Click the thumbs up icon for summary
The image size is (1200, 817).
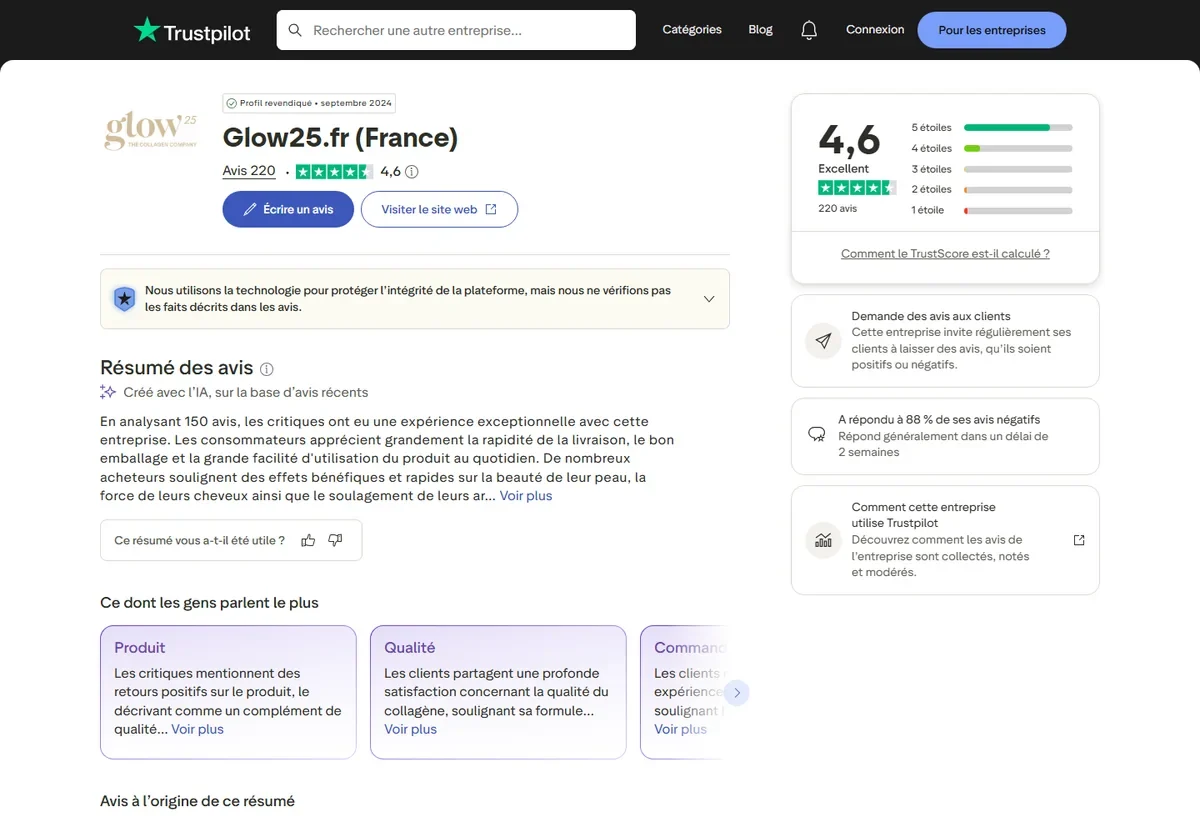click(x=308, y=540)
